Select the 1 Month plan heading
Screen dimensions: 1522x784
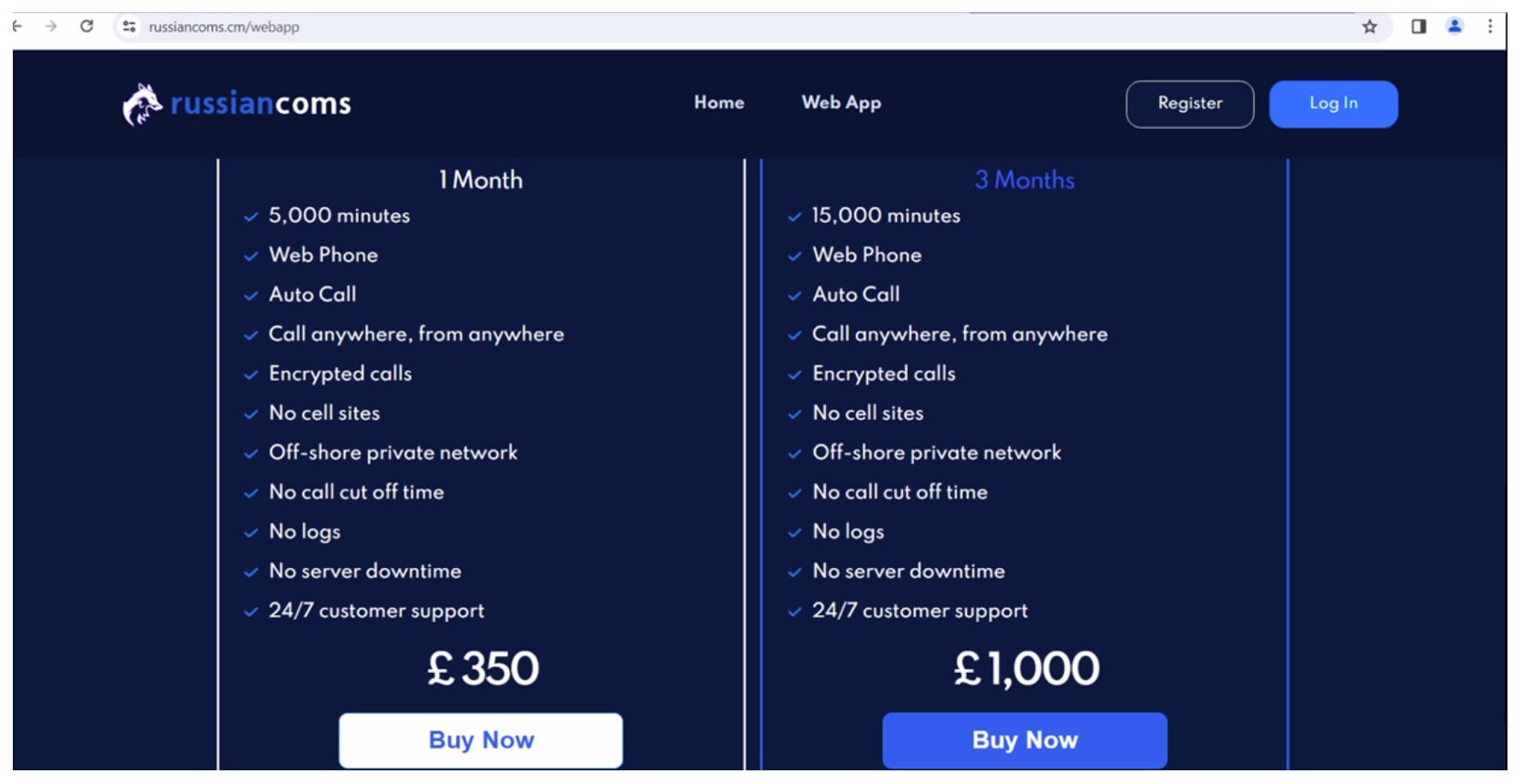pos(481,179)
